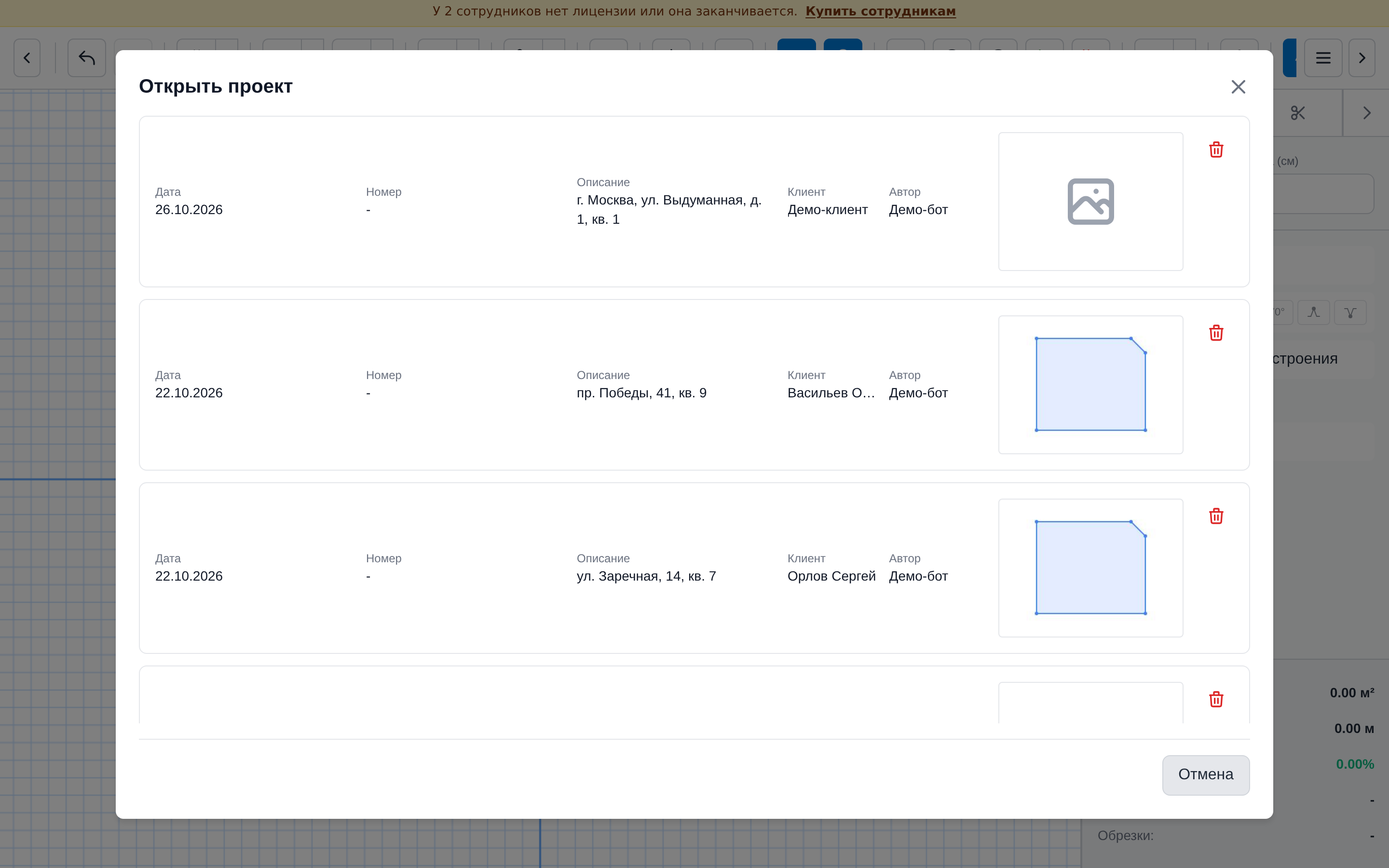This screenshot has width=1389, height=868.
Task: Click the Отмена button
Action: 1206,775
